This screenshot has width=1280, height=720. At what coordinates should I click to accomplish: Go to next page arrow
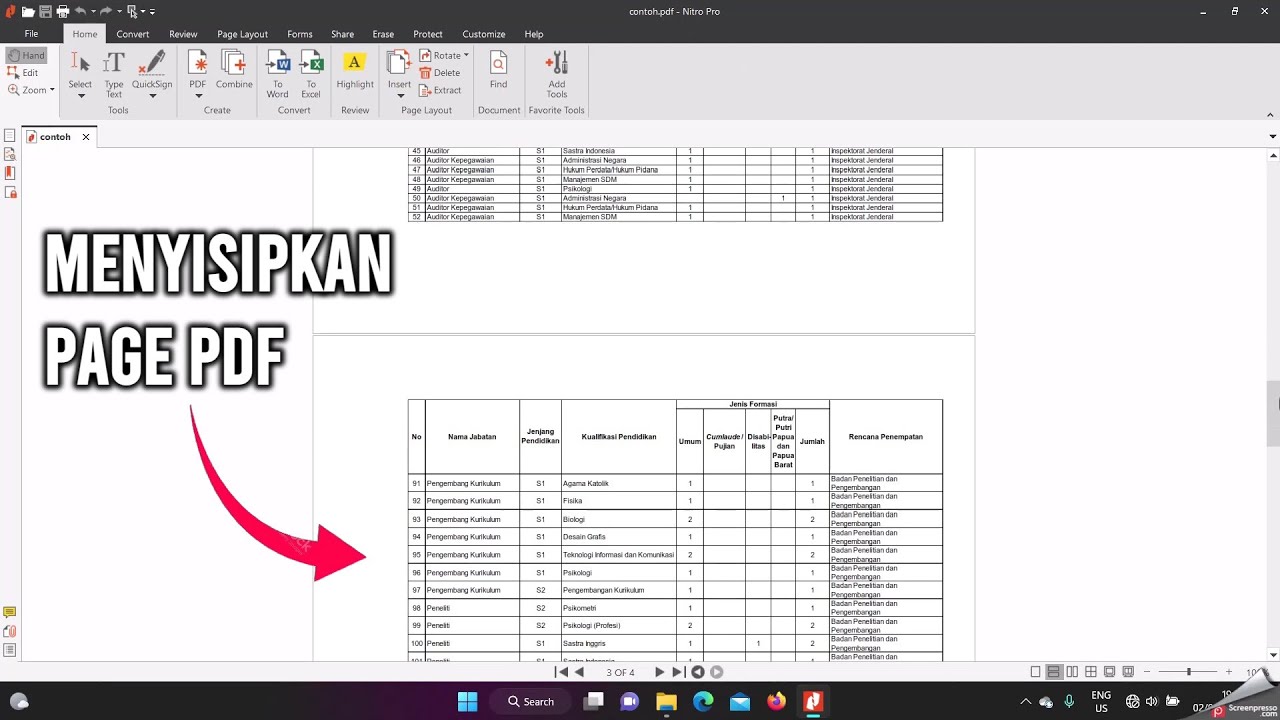659,672
